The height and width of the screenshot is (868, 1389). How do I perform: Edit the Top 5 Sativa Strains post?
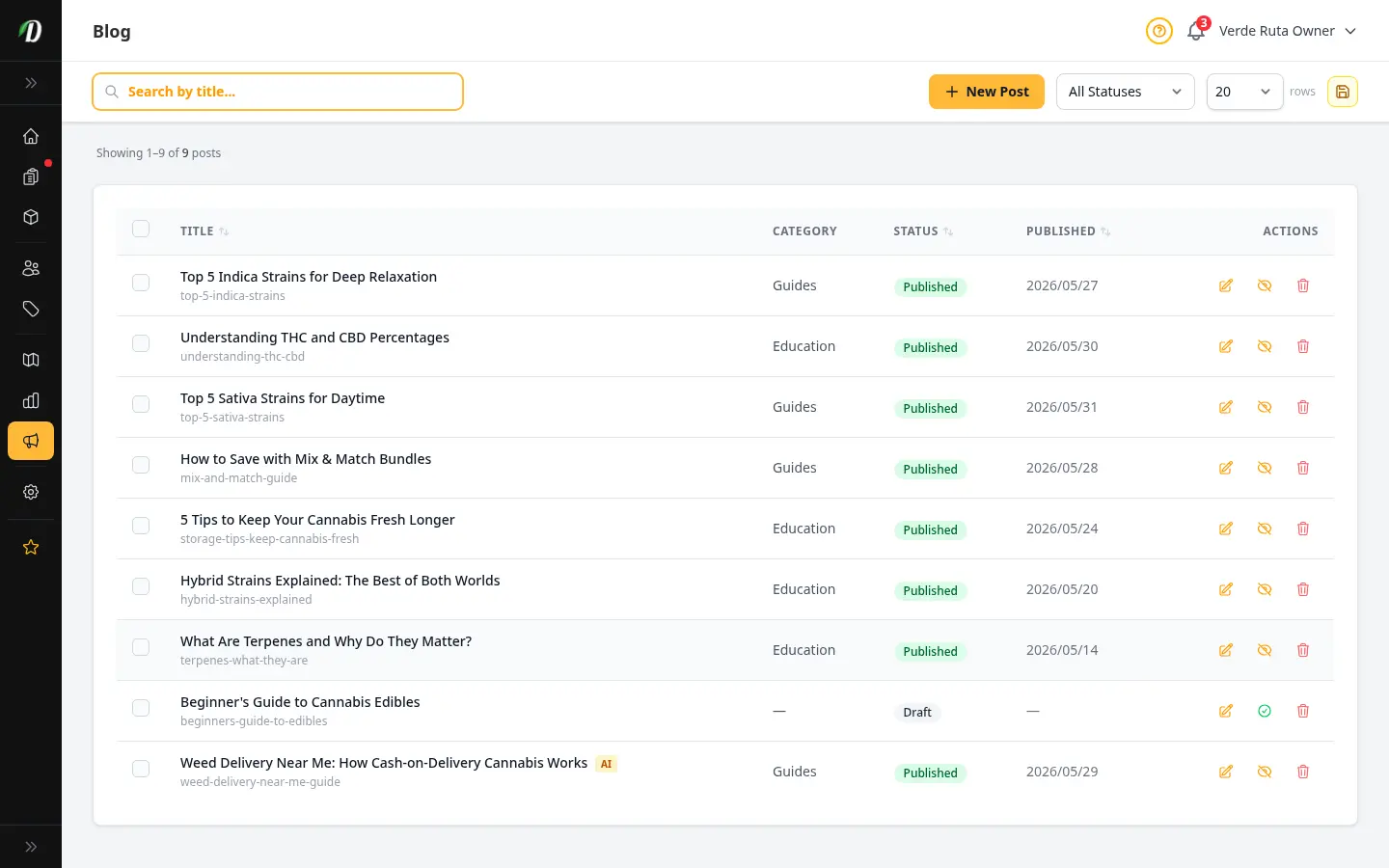pyautogui.click(x=1226, y=407)
